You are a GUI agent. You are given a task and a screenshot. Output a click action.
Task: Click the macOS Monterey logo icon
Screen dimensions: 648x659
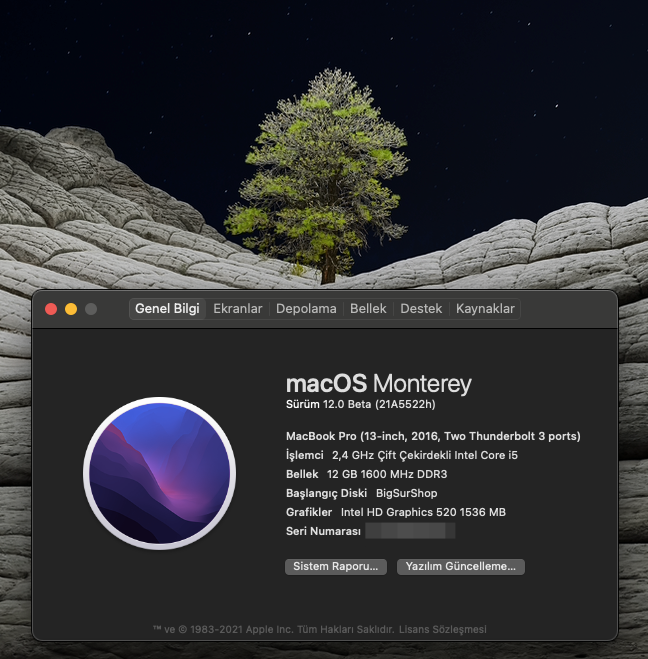pos(159,474)
